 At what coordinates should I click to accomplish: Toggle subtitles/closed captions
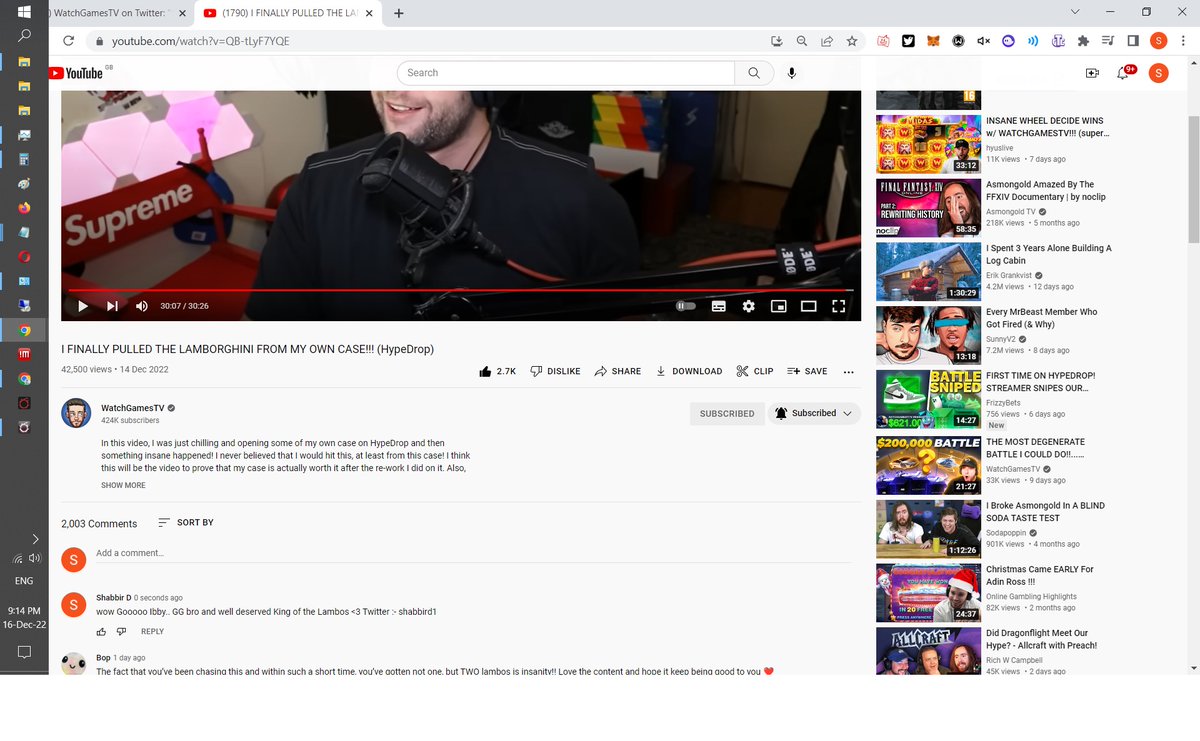click(x=718, y=306)
